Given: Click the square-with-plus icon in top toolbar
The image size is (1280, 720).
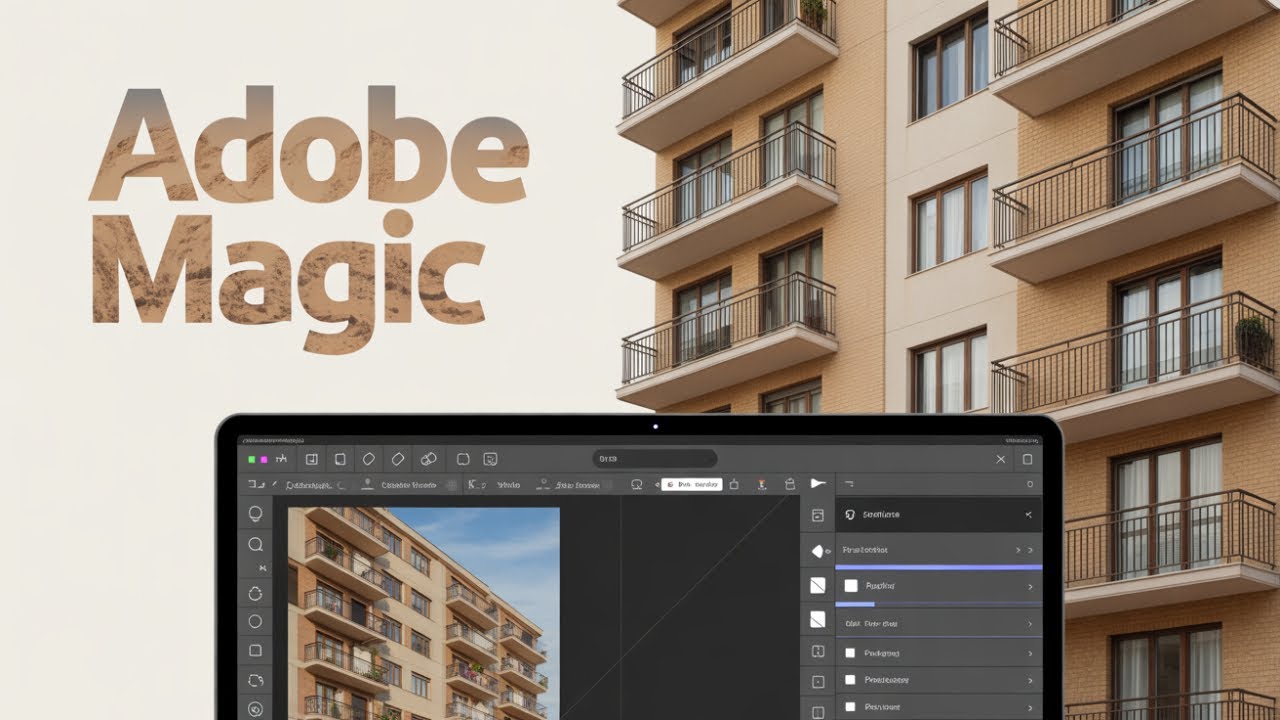Looking at the screenshot, I should pyautogui.click(x=311, y=459).
